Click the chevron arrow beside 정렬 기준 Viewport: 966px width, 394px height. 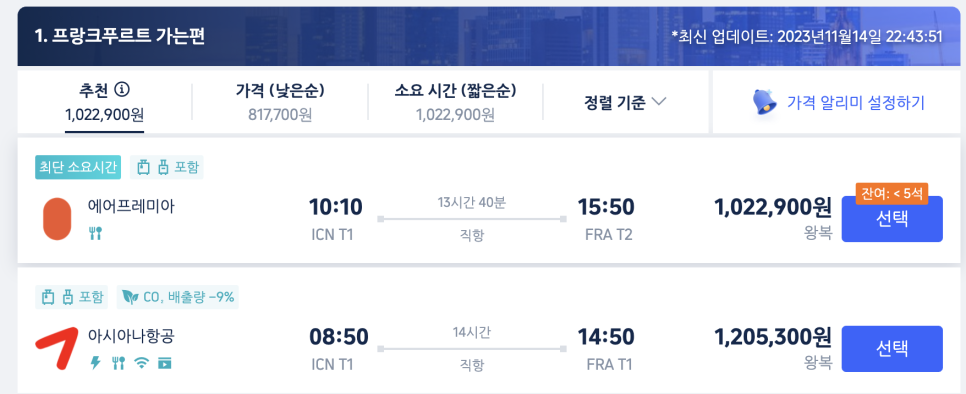tap(659, 102)
